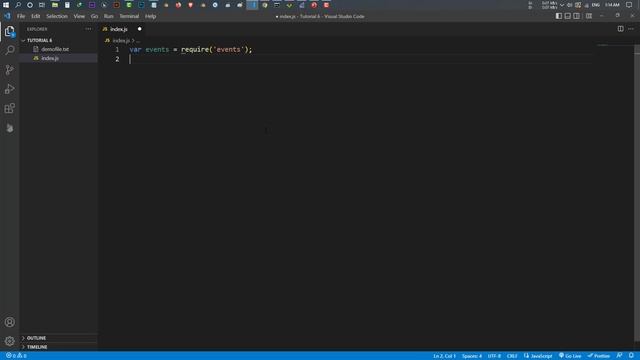Click the UTF-8 encoding indicator

(494, 356)
